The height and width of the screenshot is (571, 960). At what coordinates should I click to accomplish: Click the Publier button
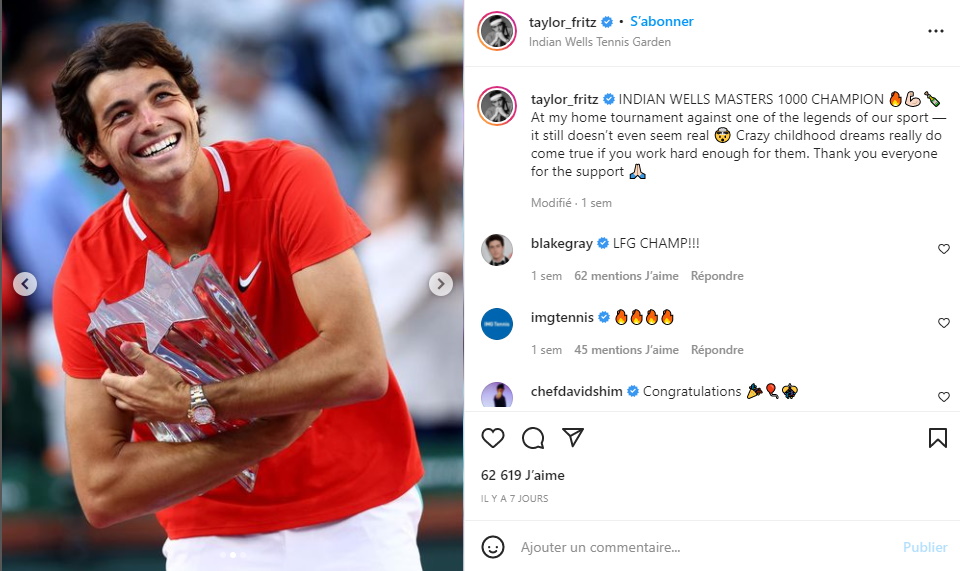click(x=924, y=547)
